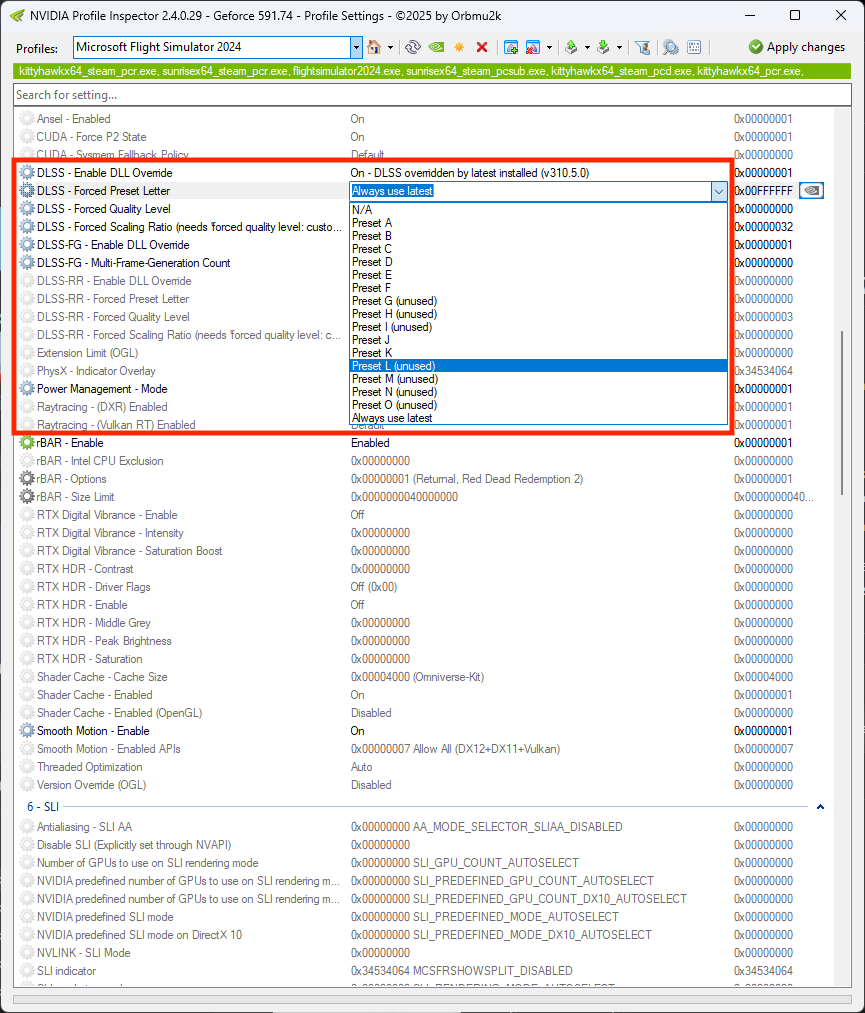865x1013 pixels.
Task: Click the funnel filter icon on the toolbar
Action: pyautogui.click(x=643, y=47)
